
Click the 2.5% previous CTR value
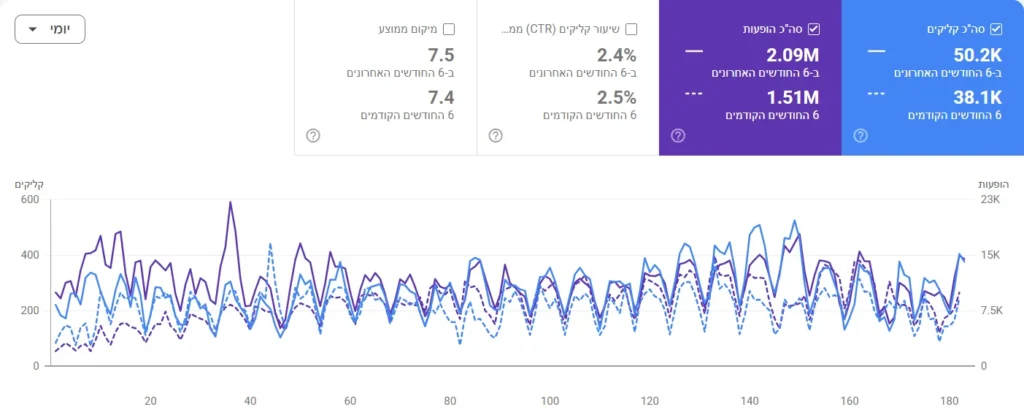pyautogui.click(x=616, y=97)
